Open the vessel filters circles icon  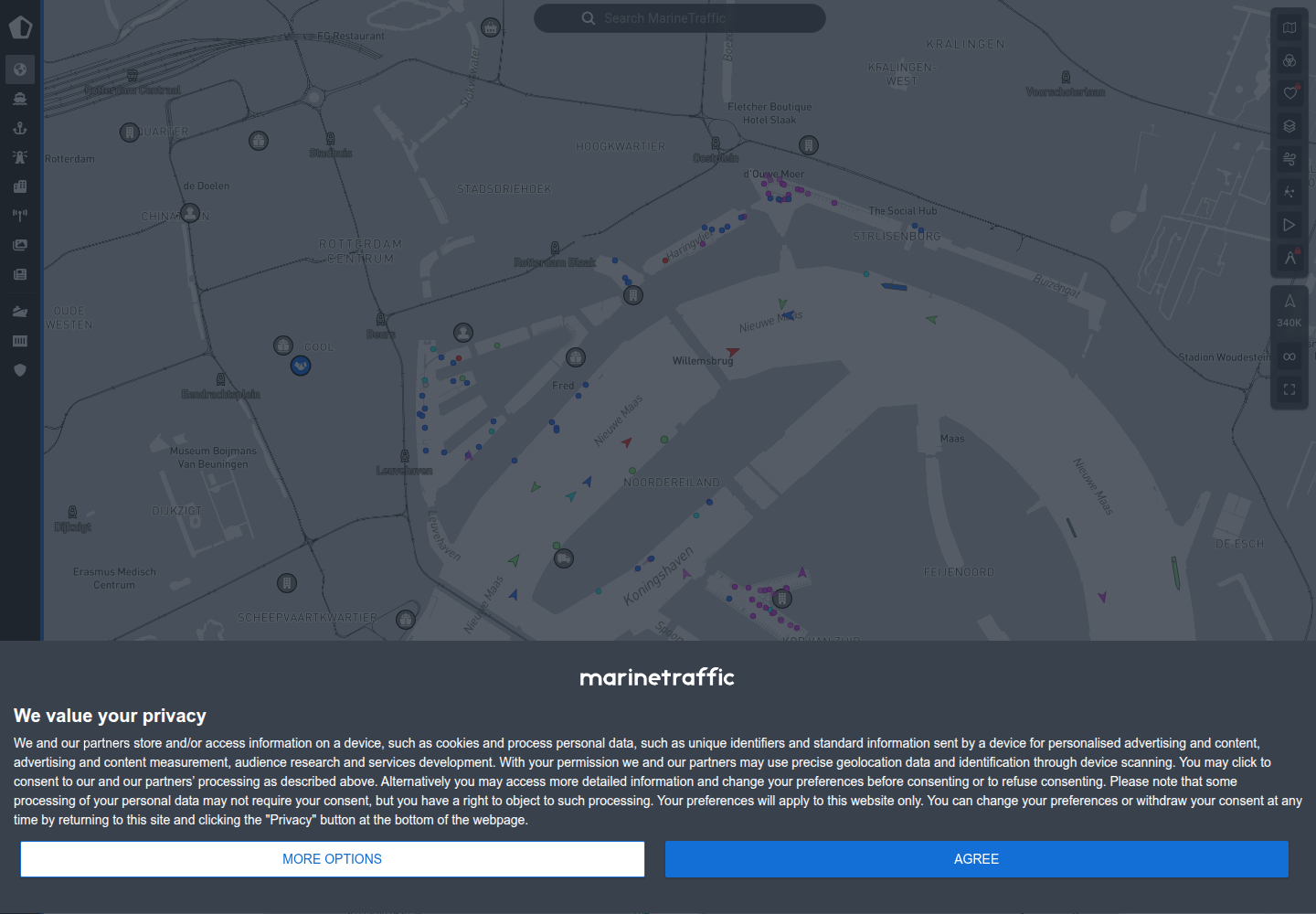(x=1289, y=60)
